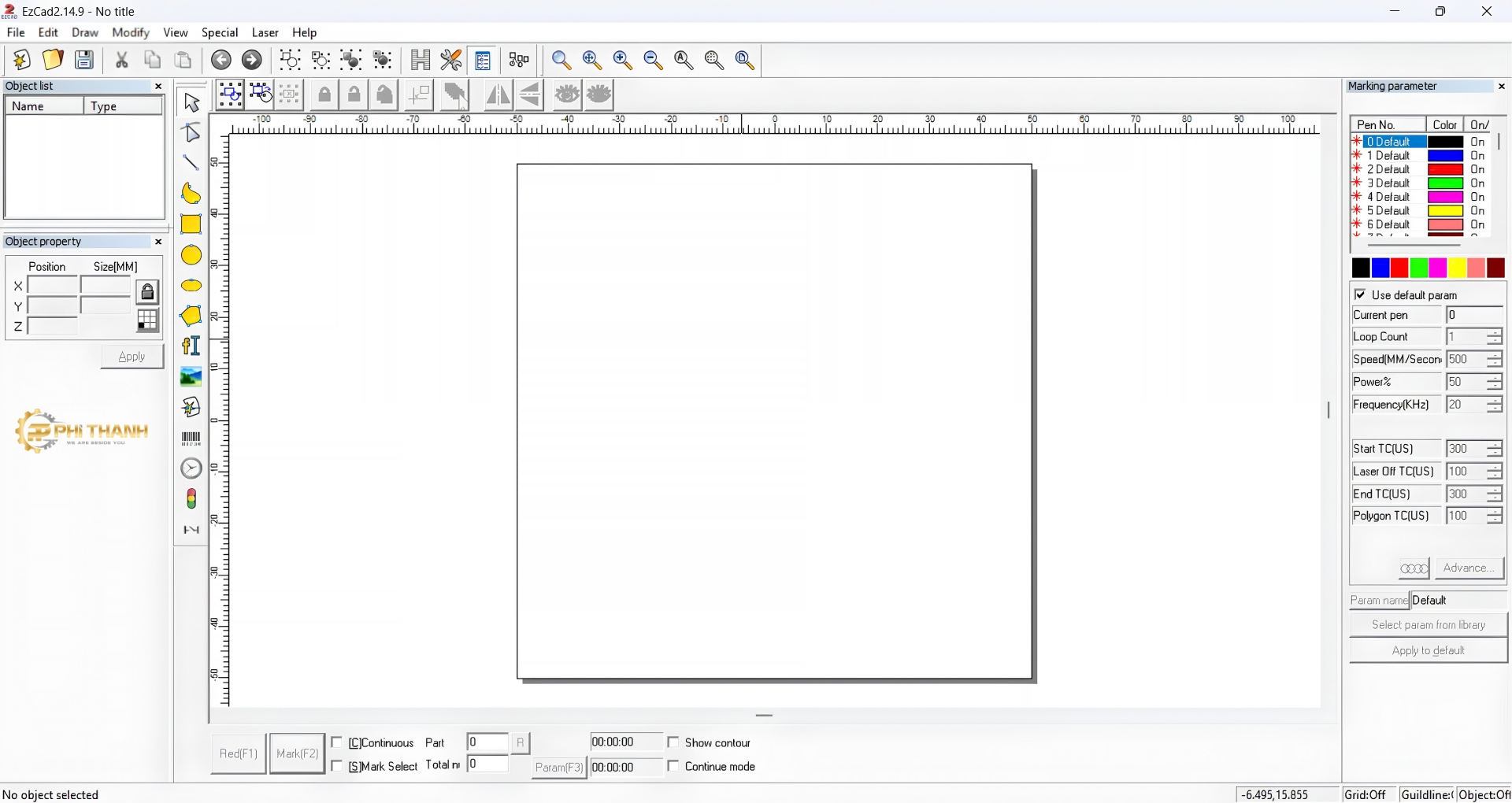Image resolution: width=1512 pixels, height=803 pixels.
Task: Click the Redo arrow button
Action: click(253, 60)
